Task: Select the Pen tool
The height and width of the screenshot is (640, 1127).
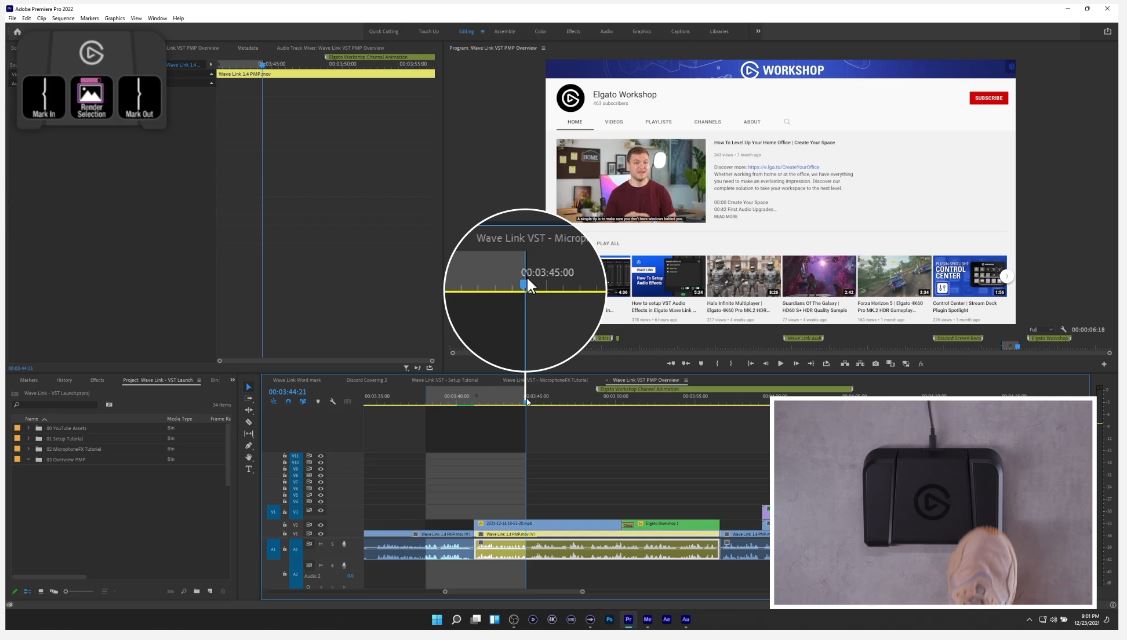Action: pos(249,446)
